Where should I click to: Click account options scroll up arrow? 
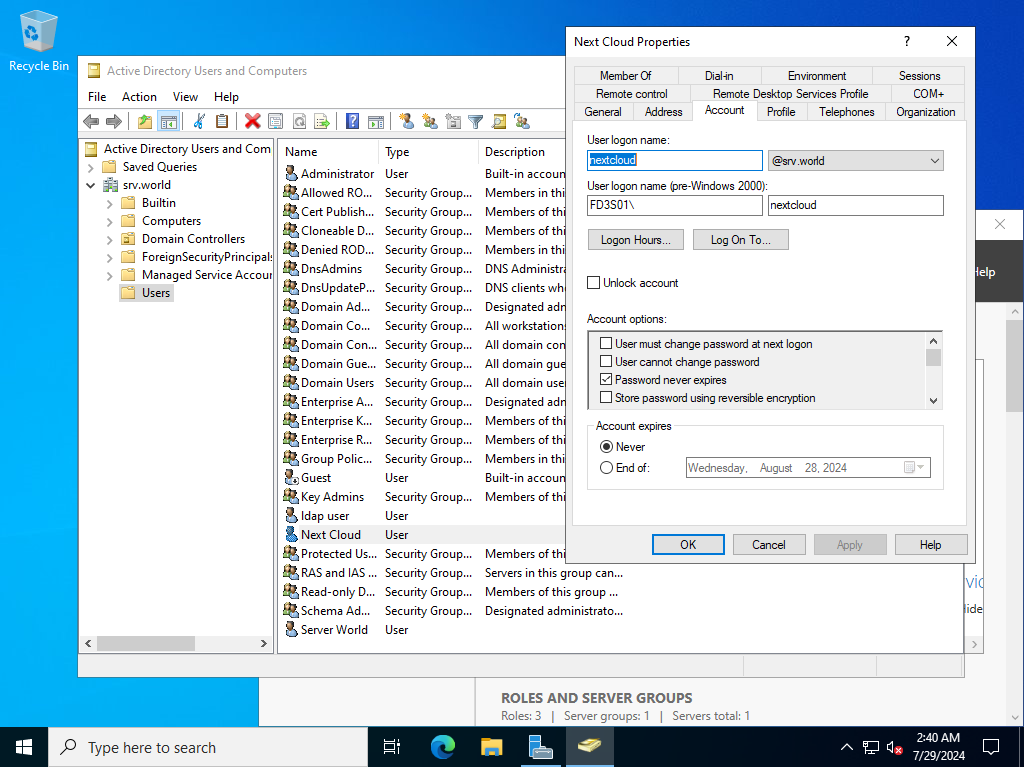point(933,341)
